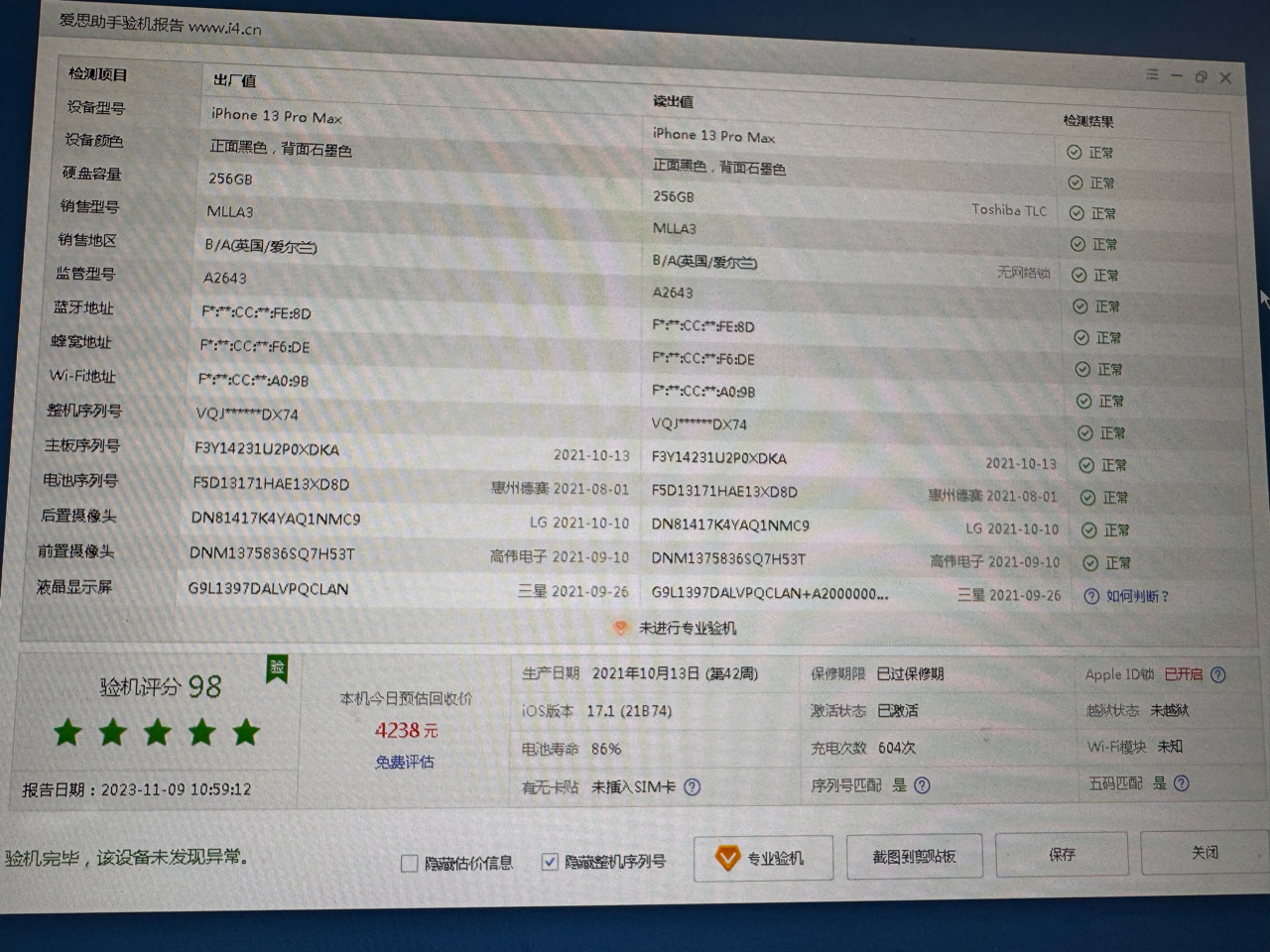
Task: Open the 免费评估 link
Action: point(406,762)
